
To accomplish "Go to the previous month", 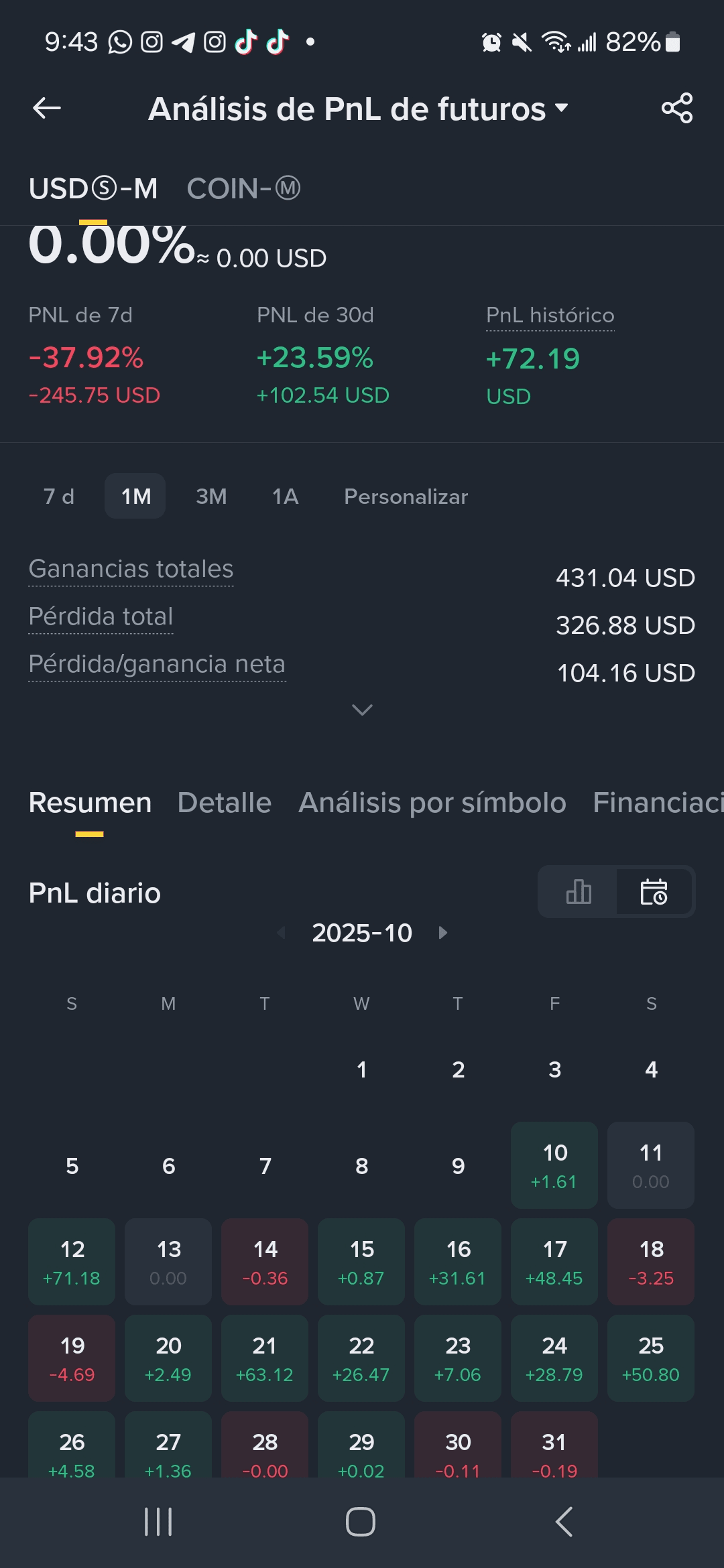I will pyautogui.click(x=282, y=933).
